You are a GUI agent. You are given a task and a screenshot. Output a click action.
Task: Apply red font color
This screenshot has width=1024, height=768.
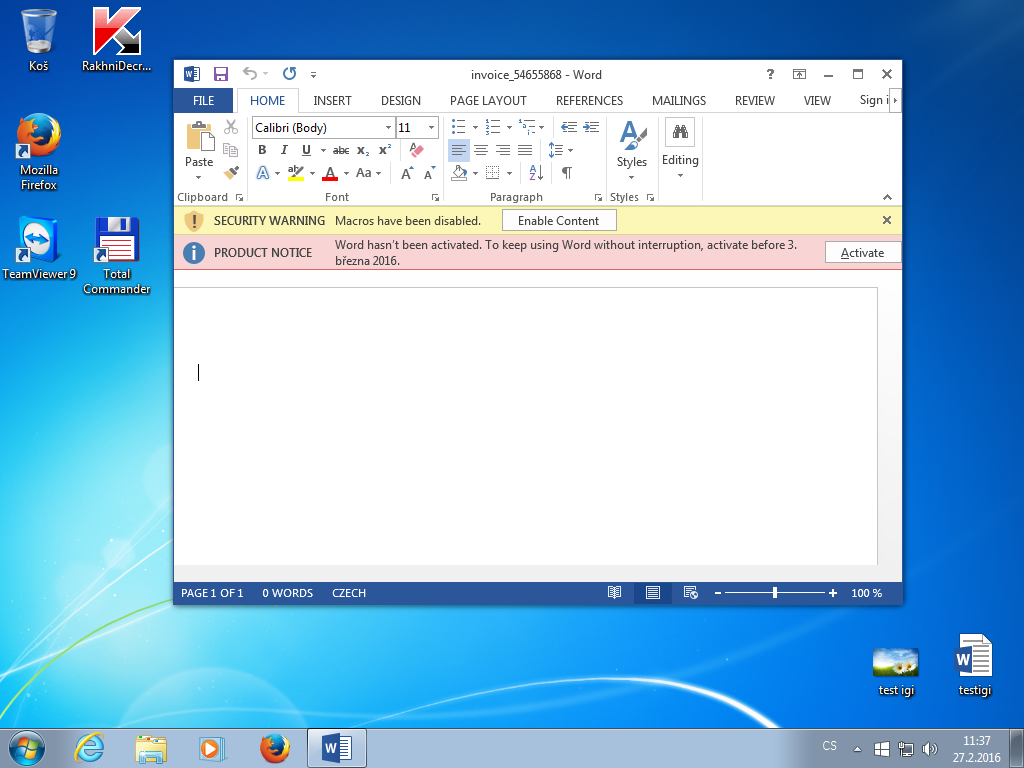(330, 173)
